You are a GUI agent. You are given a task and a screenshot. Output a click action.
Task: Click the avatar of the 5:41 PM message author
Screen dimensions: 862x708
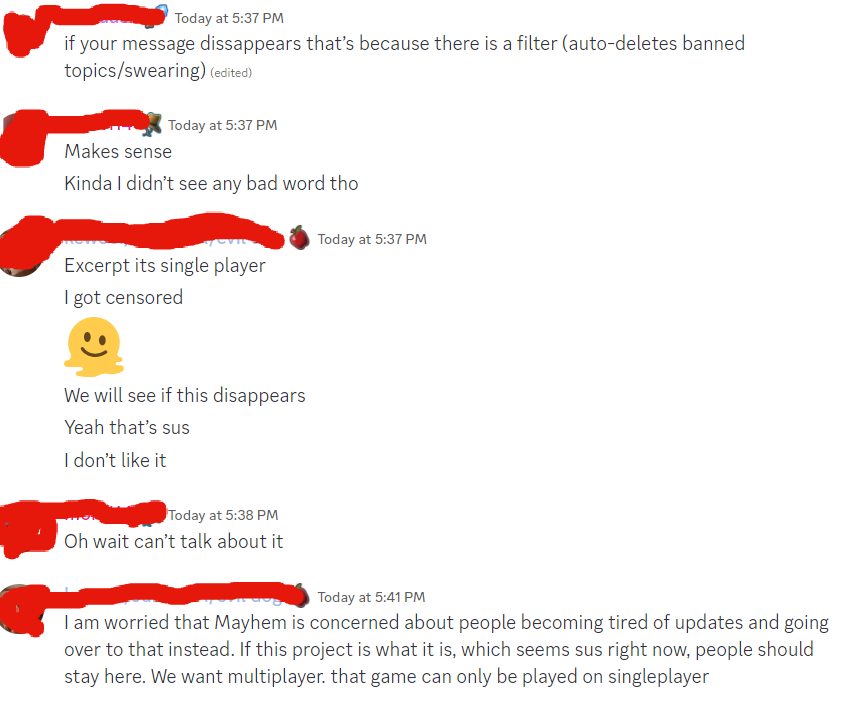pos(21,609)
